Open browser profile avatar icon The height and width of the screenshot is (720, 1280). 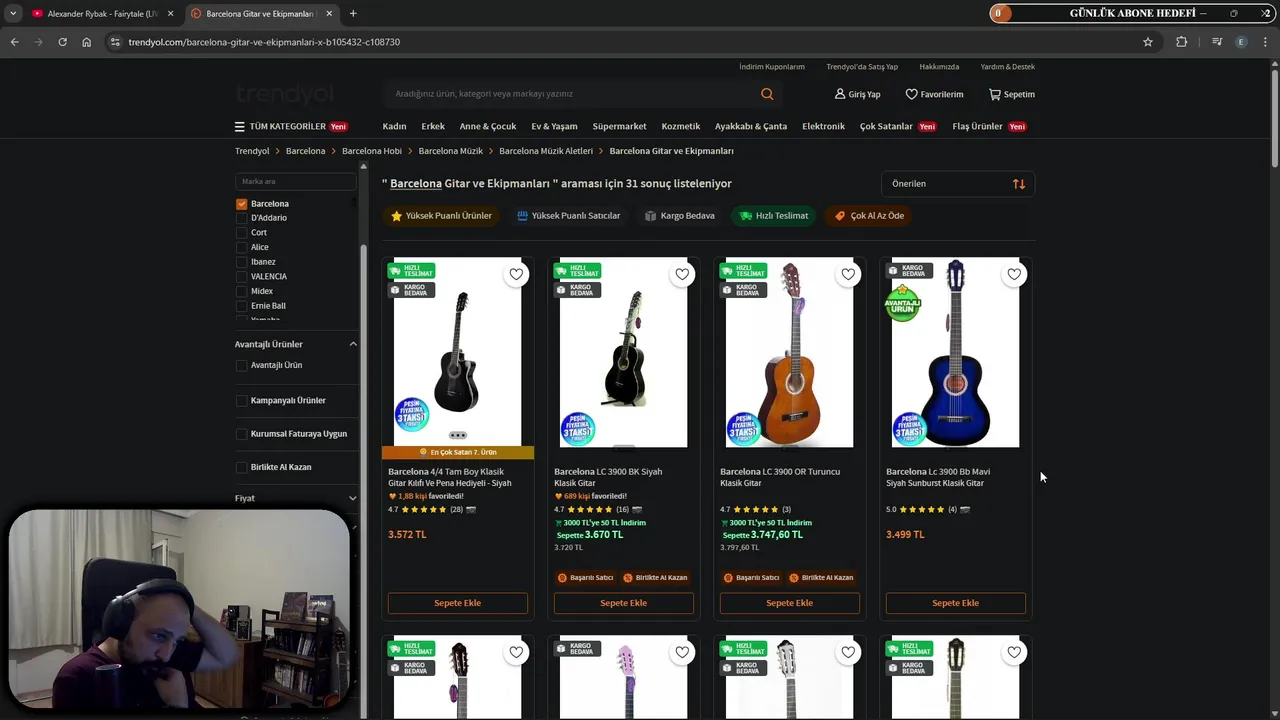(1241, 42)
